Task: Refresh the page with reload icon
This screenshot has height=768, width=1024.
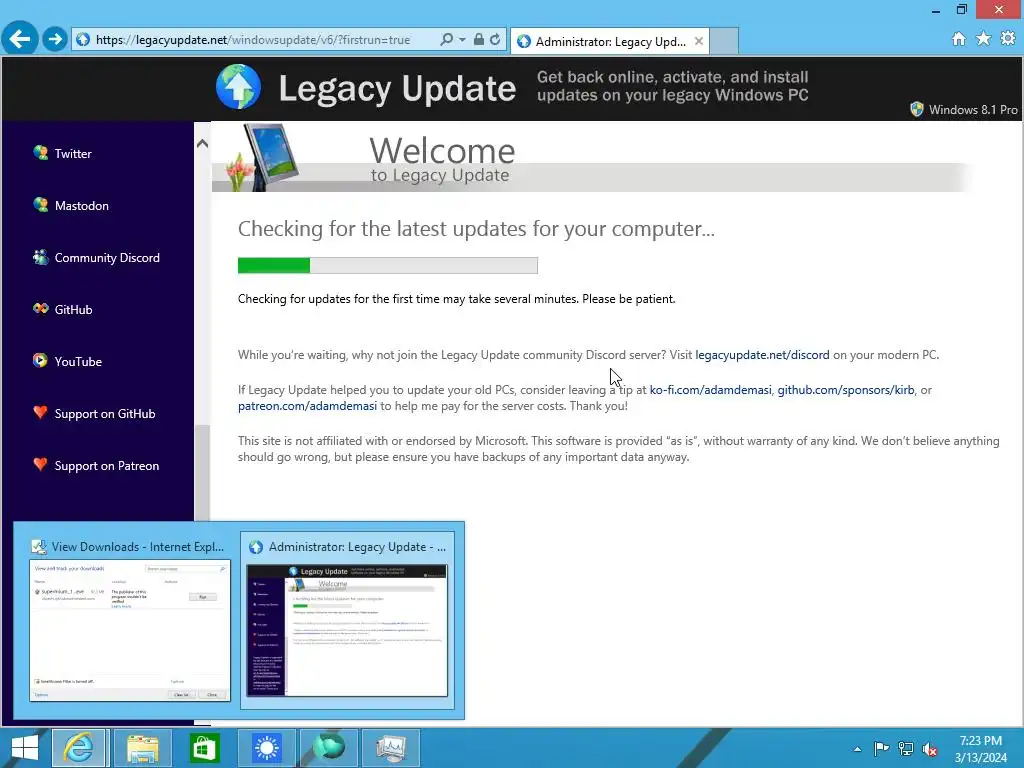Action: [495, 39]
